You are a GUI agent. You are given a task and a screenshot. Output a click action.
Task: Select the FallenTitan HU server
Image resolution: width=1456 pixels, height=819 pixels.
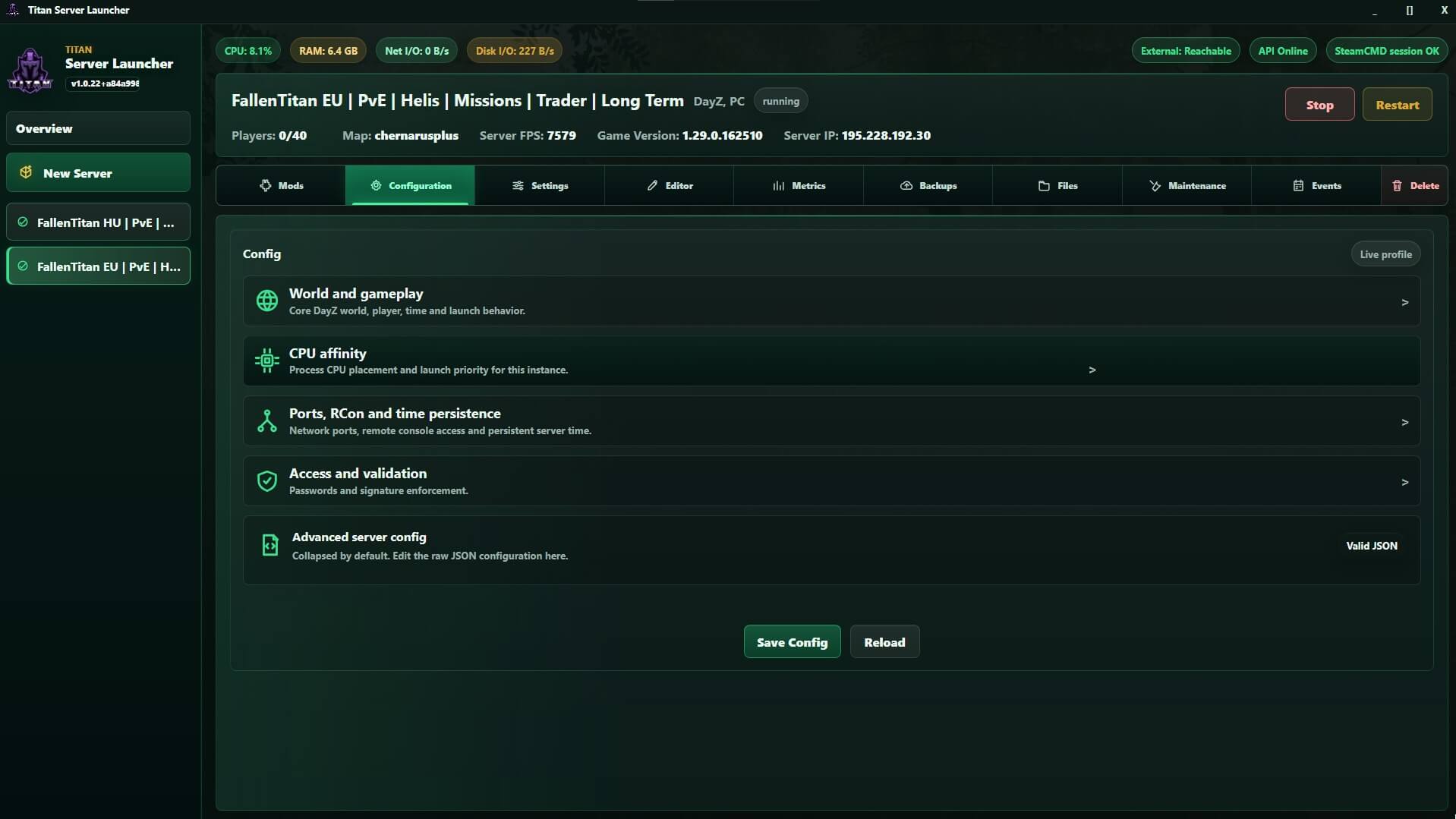[98, 222]
